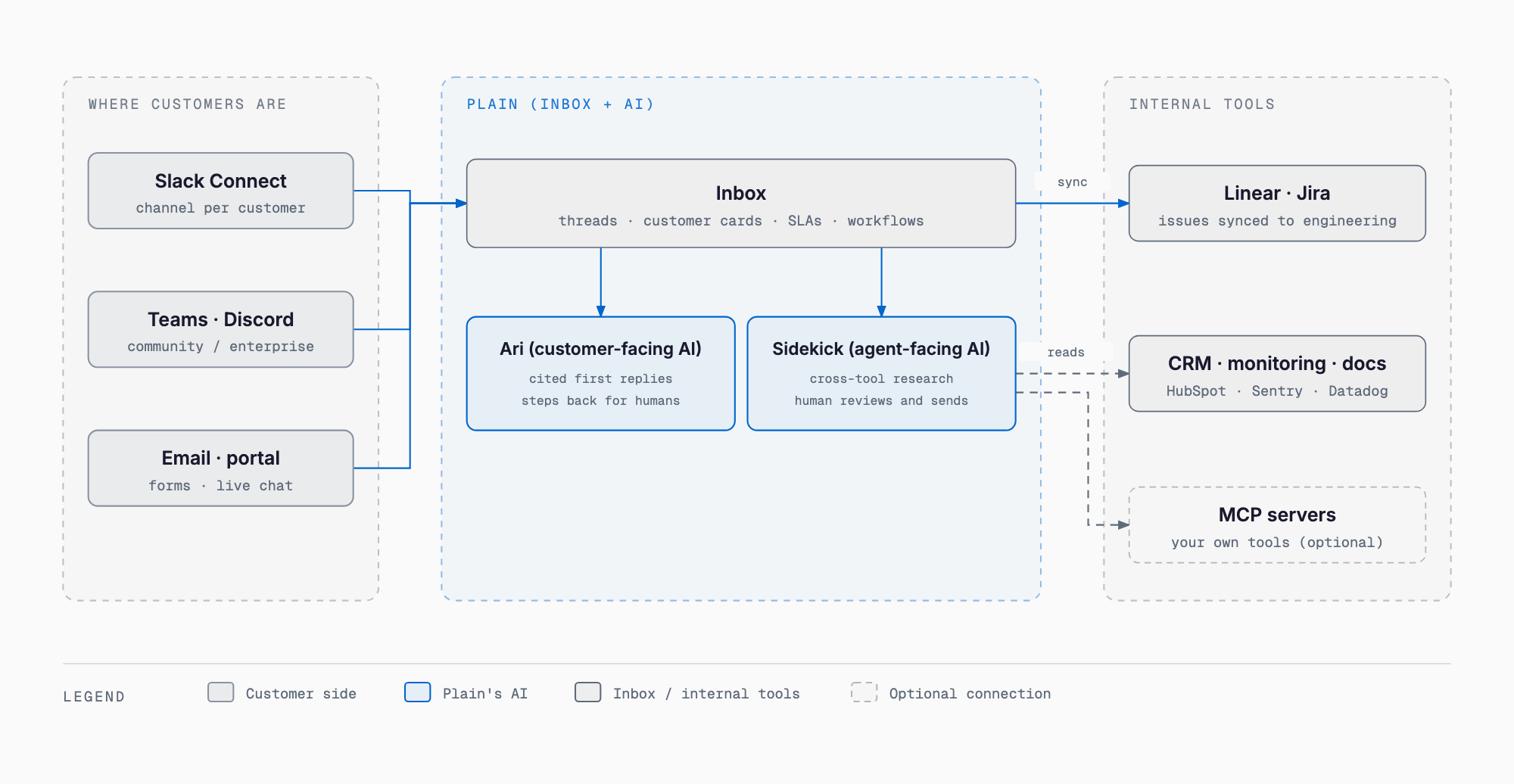Click the Optional connection legend swatch
Viewport: 1514px width, 784px height.
[x=864, y=692]
